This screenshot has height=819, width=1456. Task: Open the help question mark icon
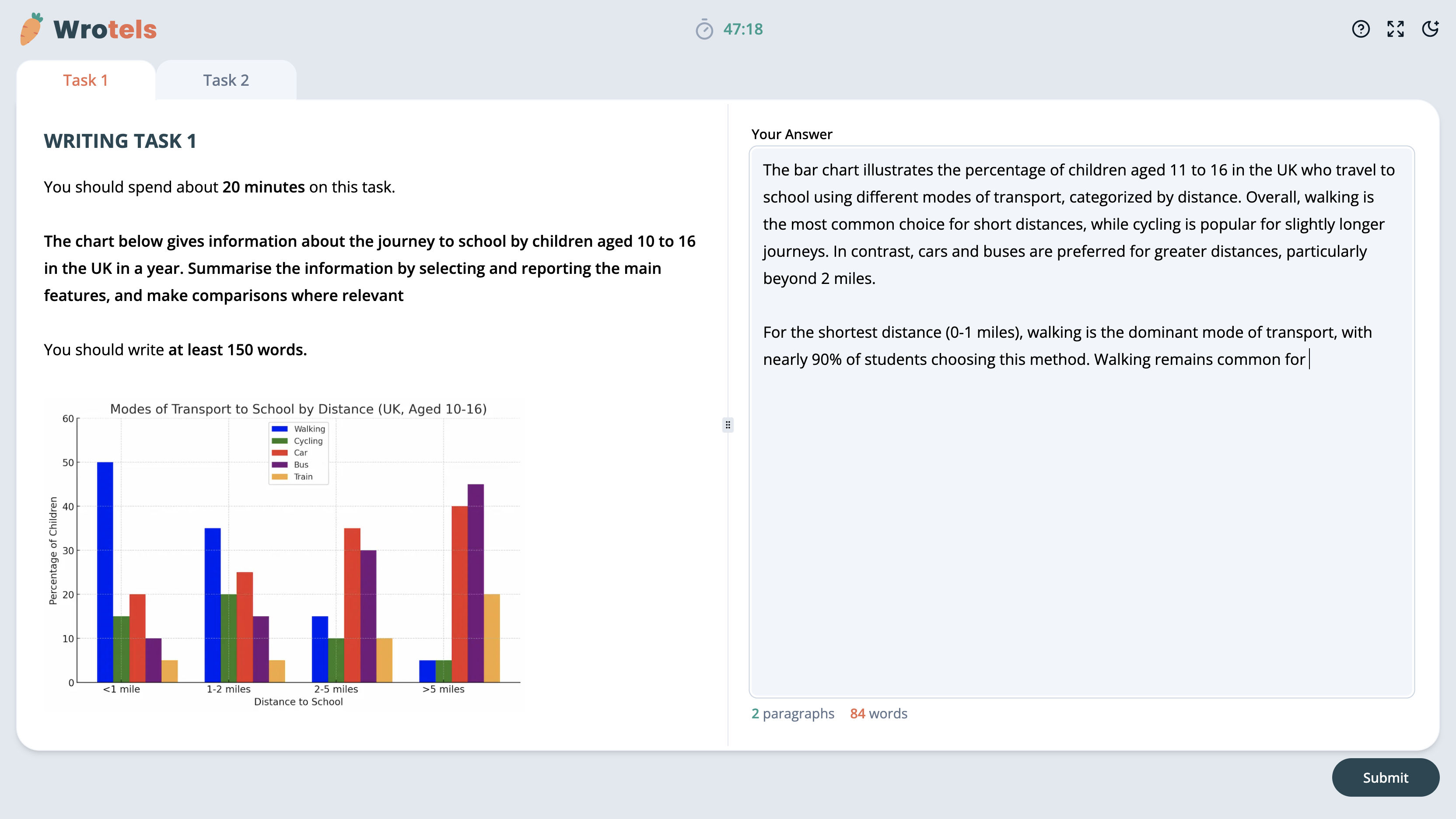[x=1361, y=29]
